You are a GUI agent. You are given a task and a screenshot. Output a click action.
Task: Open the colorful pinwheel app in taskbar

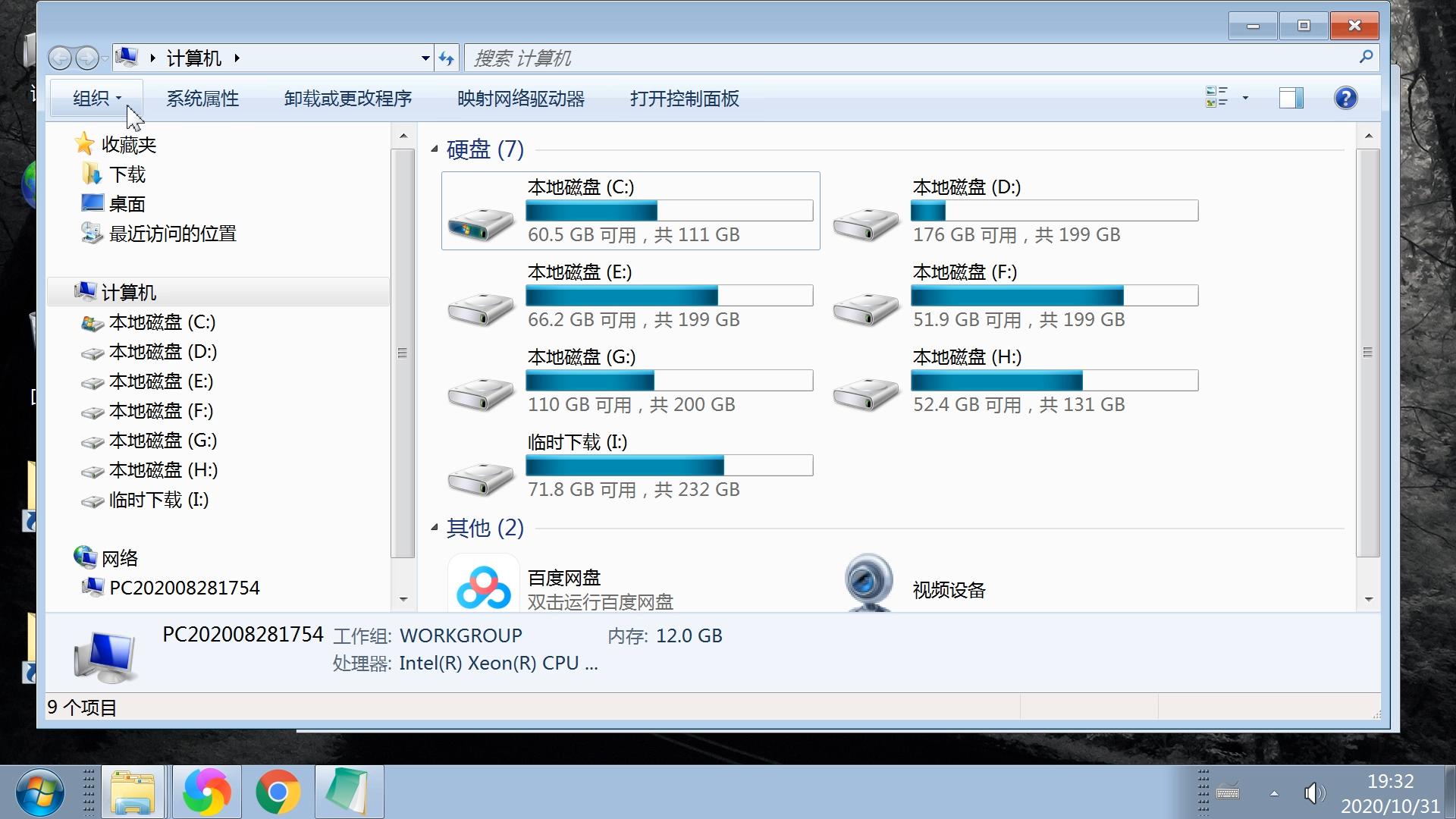tap(206, 792)
